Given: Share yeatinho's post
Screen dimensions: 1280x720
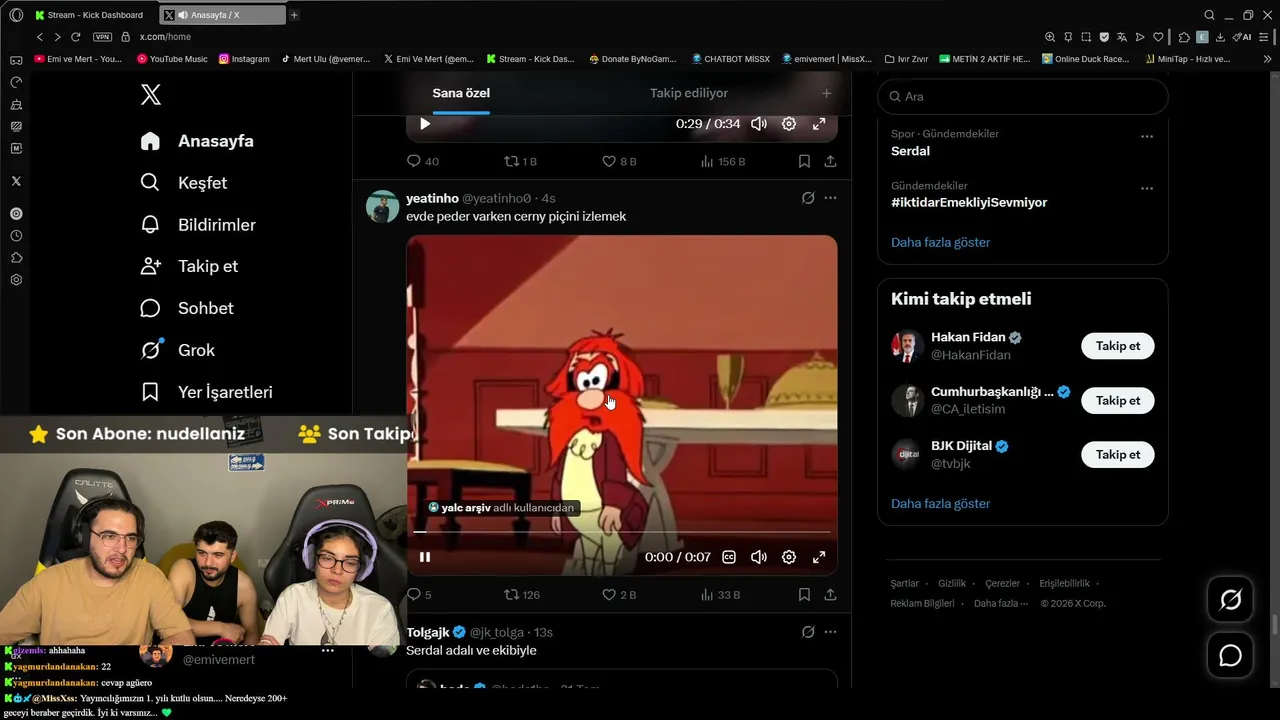Looking at the screenshot, I should pos(830,594).
